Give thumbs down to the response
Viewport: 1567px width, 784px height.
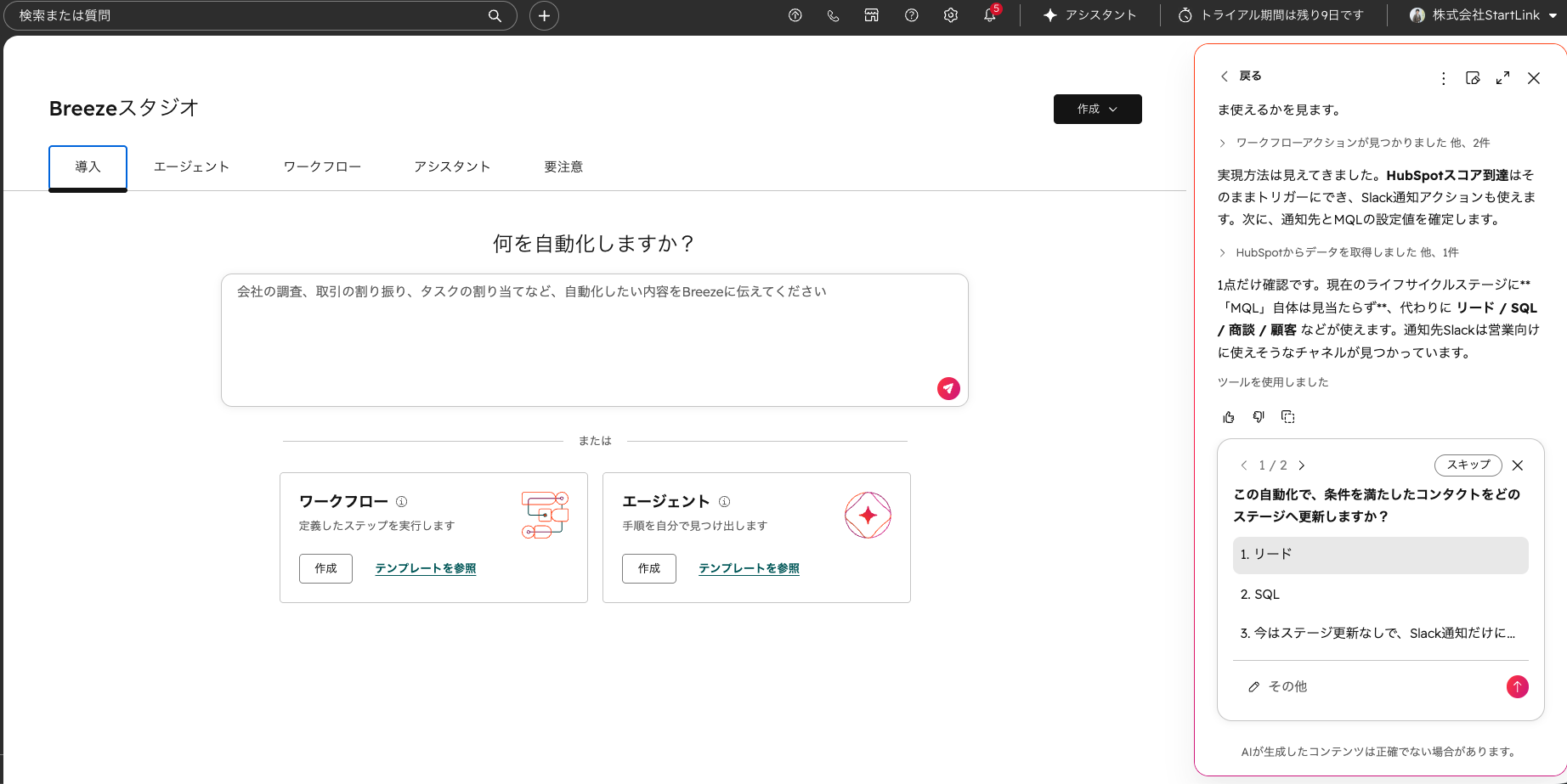[1259, 417]
